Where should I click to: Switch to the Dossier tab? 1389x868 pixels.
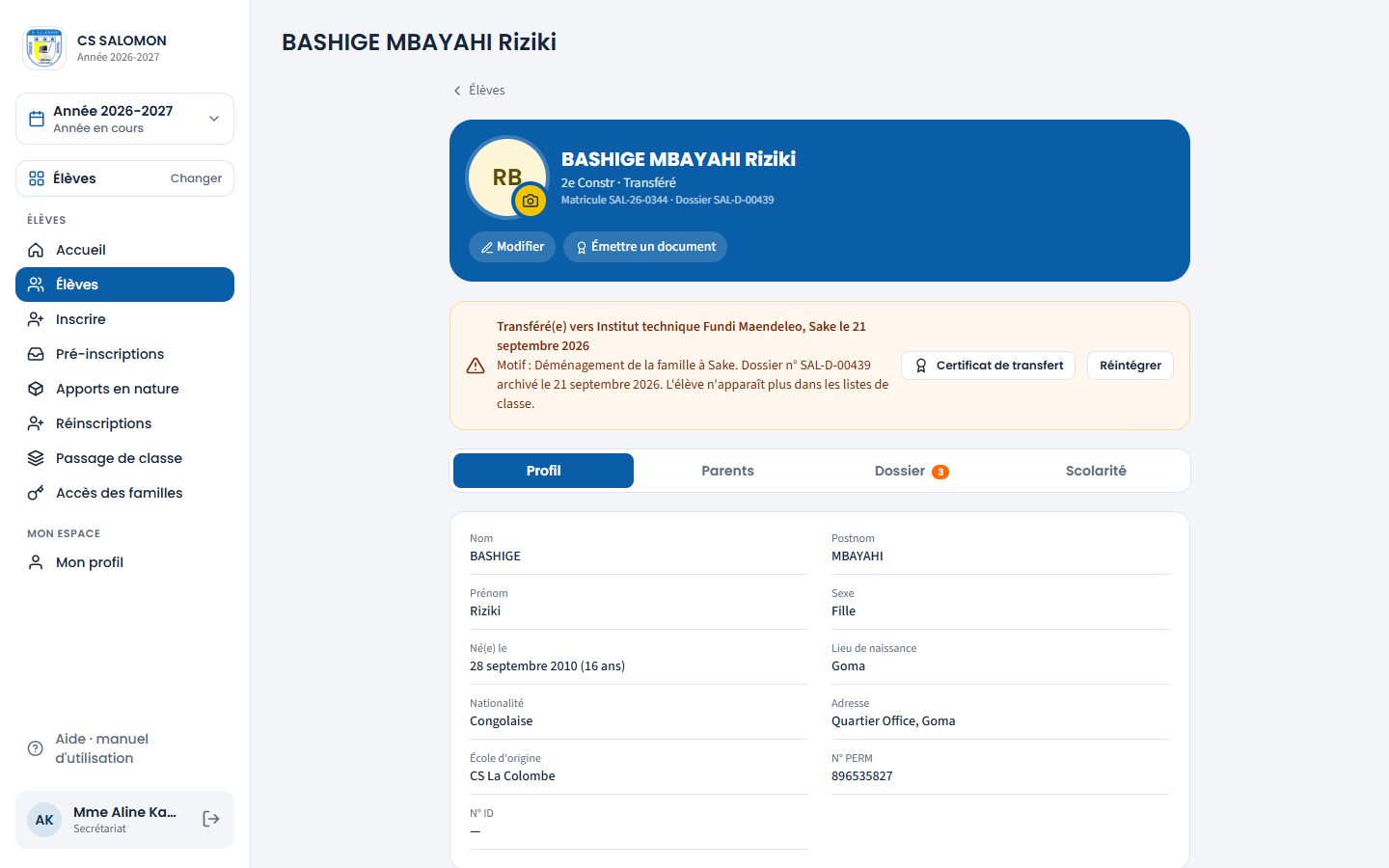coord(912,471)
